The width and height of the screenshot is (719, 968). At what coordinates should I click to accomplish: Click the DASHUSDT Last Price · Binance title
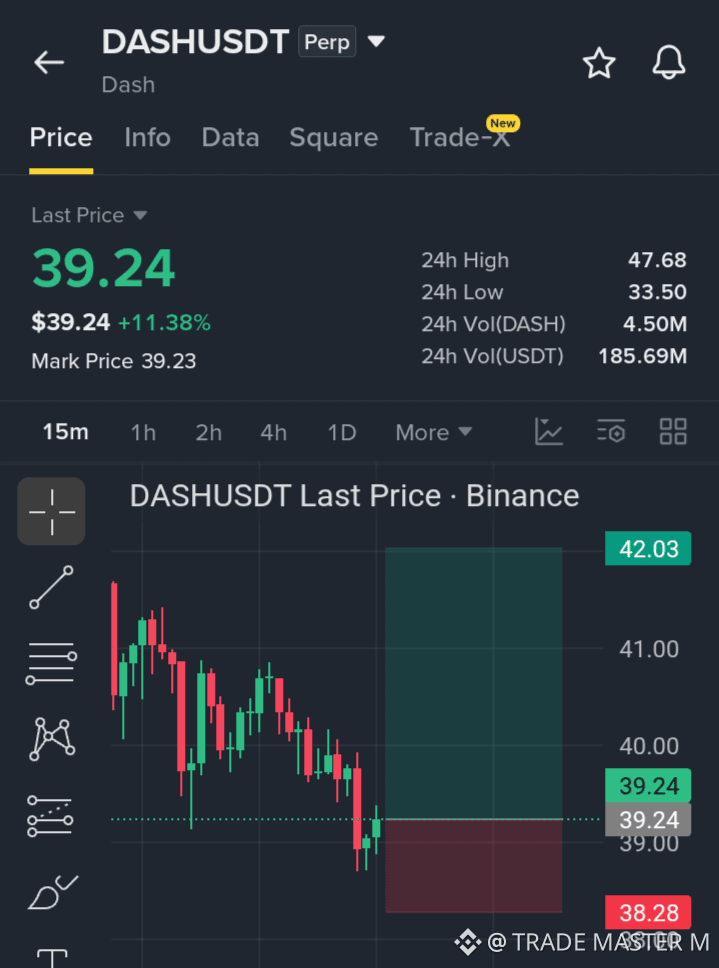(354, 496)
